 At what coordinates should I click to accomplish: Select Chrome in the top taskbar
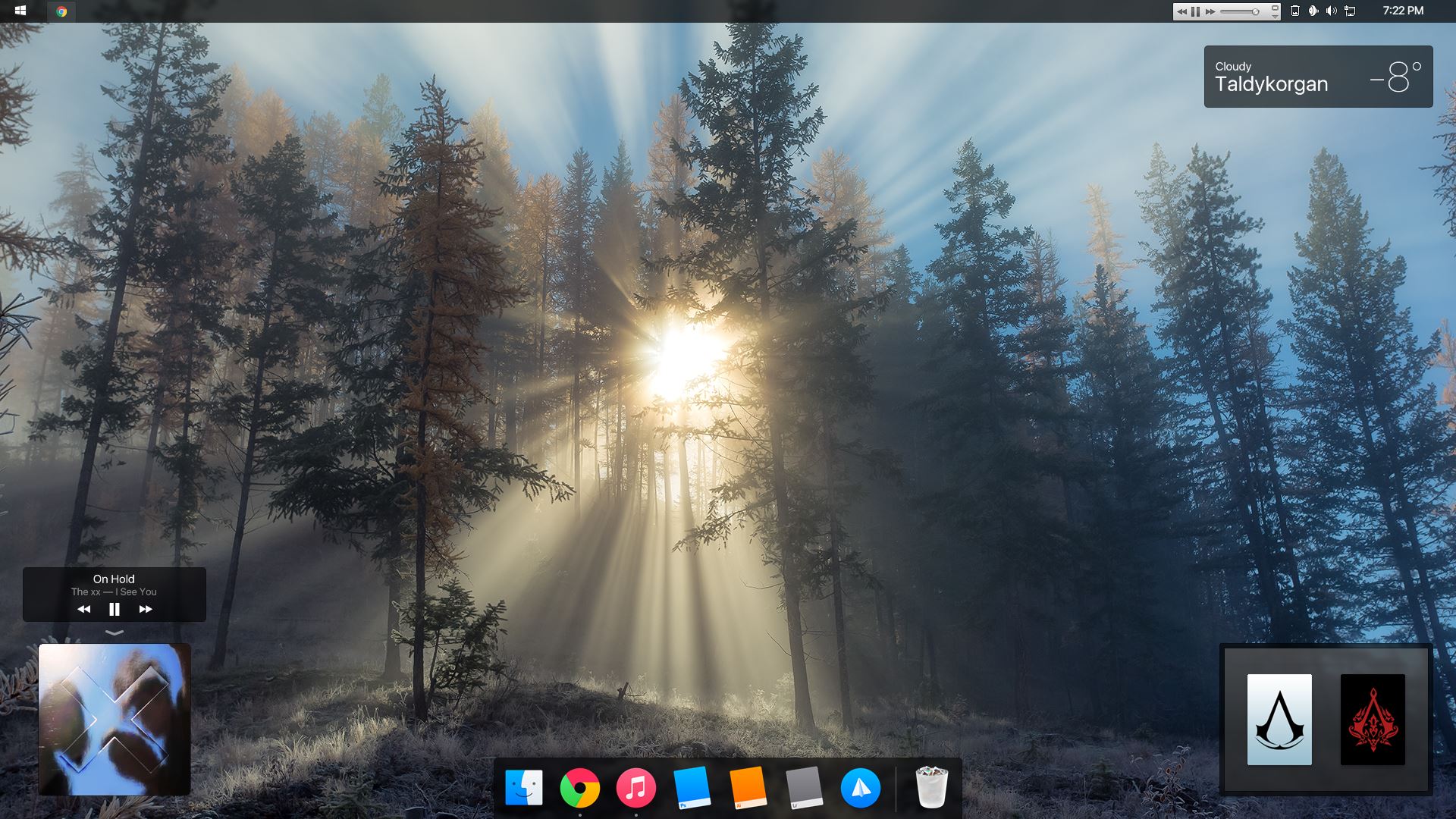tap(61, 11)
